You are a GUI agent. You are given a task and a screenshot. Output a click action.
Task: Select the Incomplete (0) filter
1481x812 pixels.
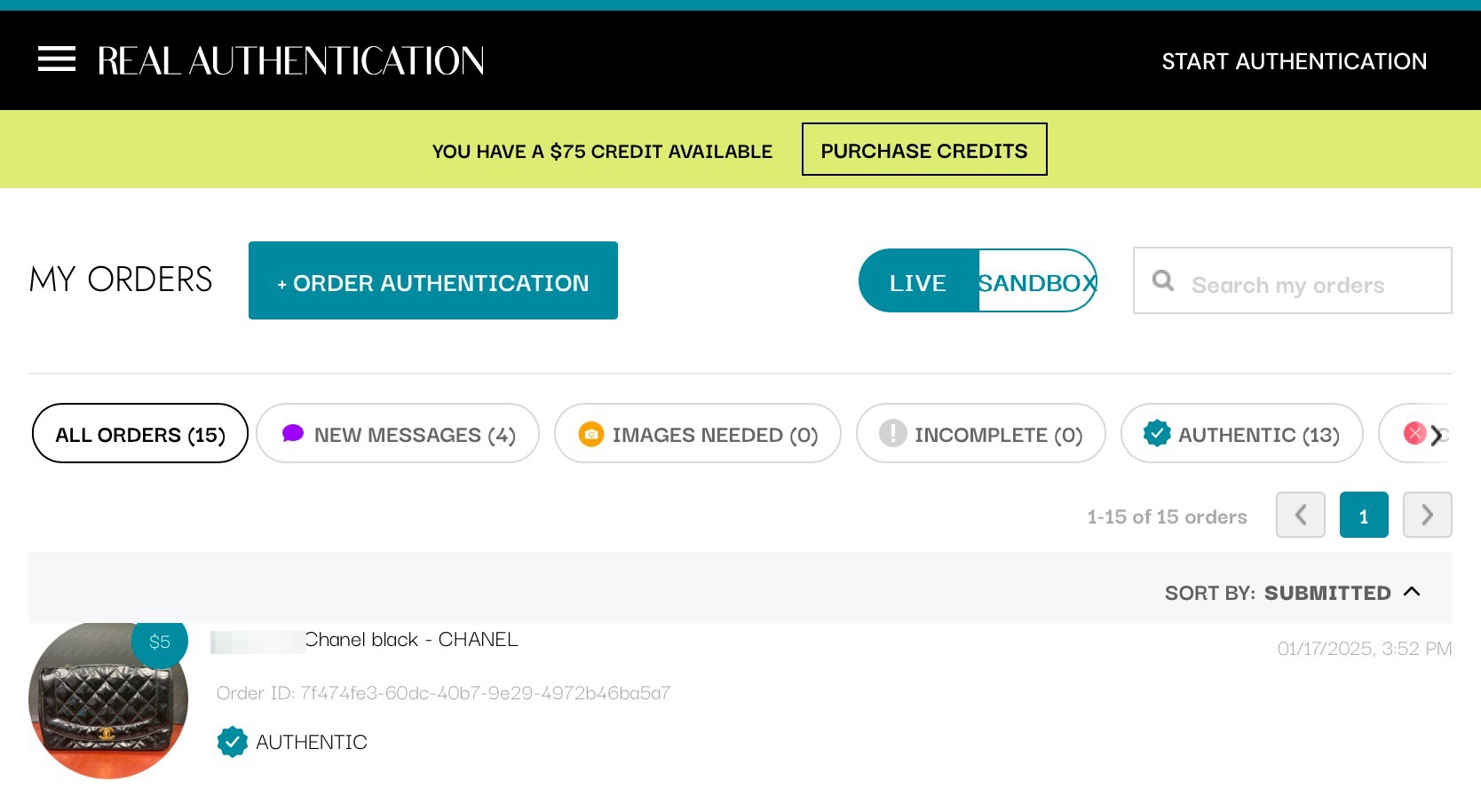(981, 433)
